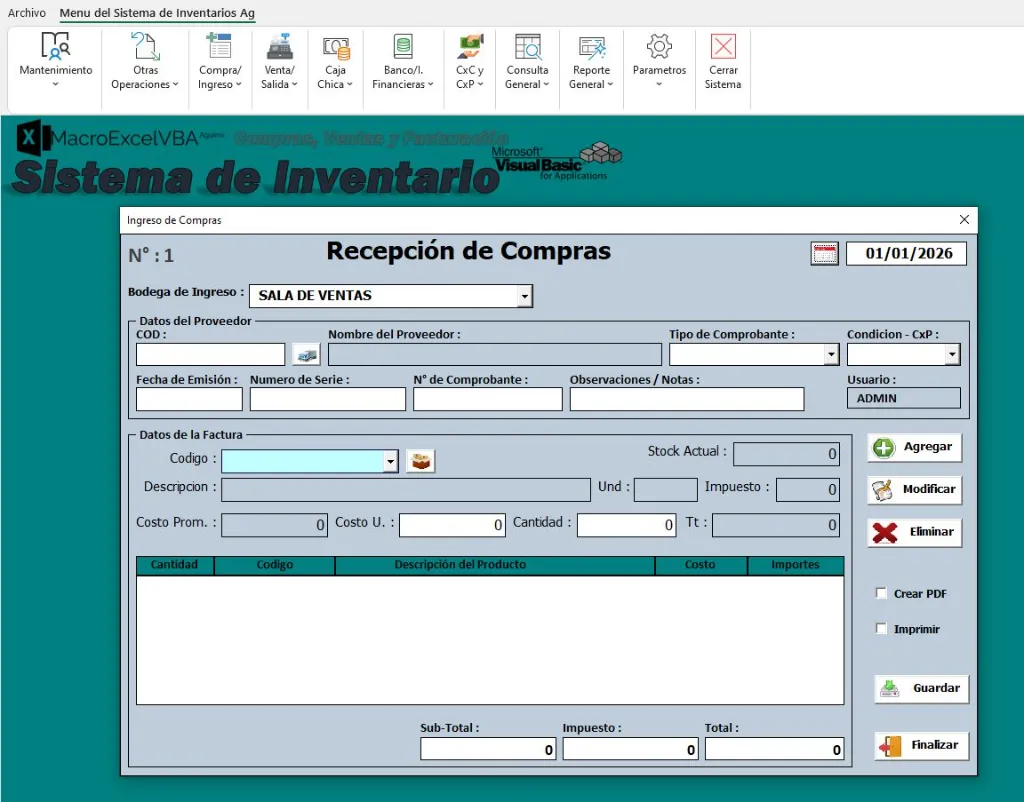Click the provider search icon next to COD
This screenshot has height=802, width=1024.
(x=305, y=354)
